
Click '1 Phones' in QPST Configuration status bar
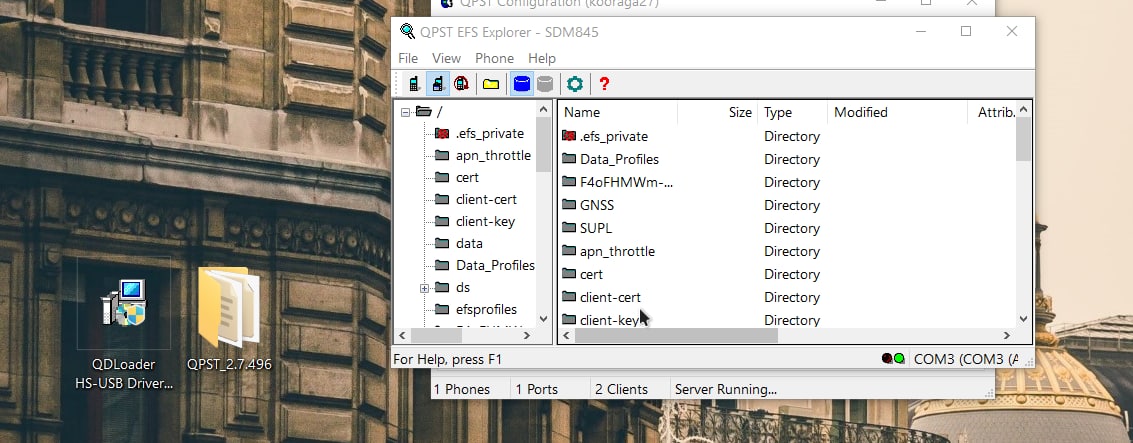[462, 389]
